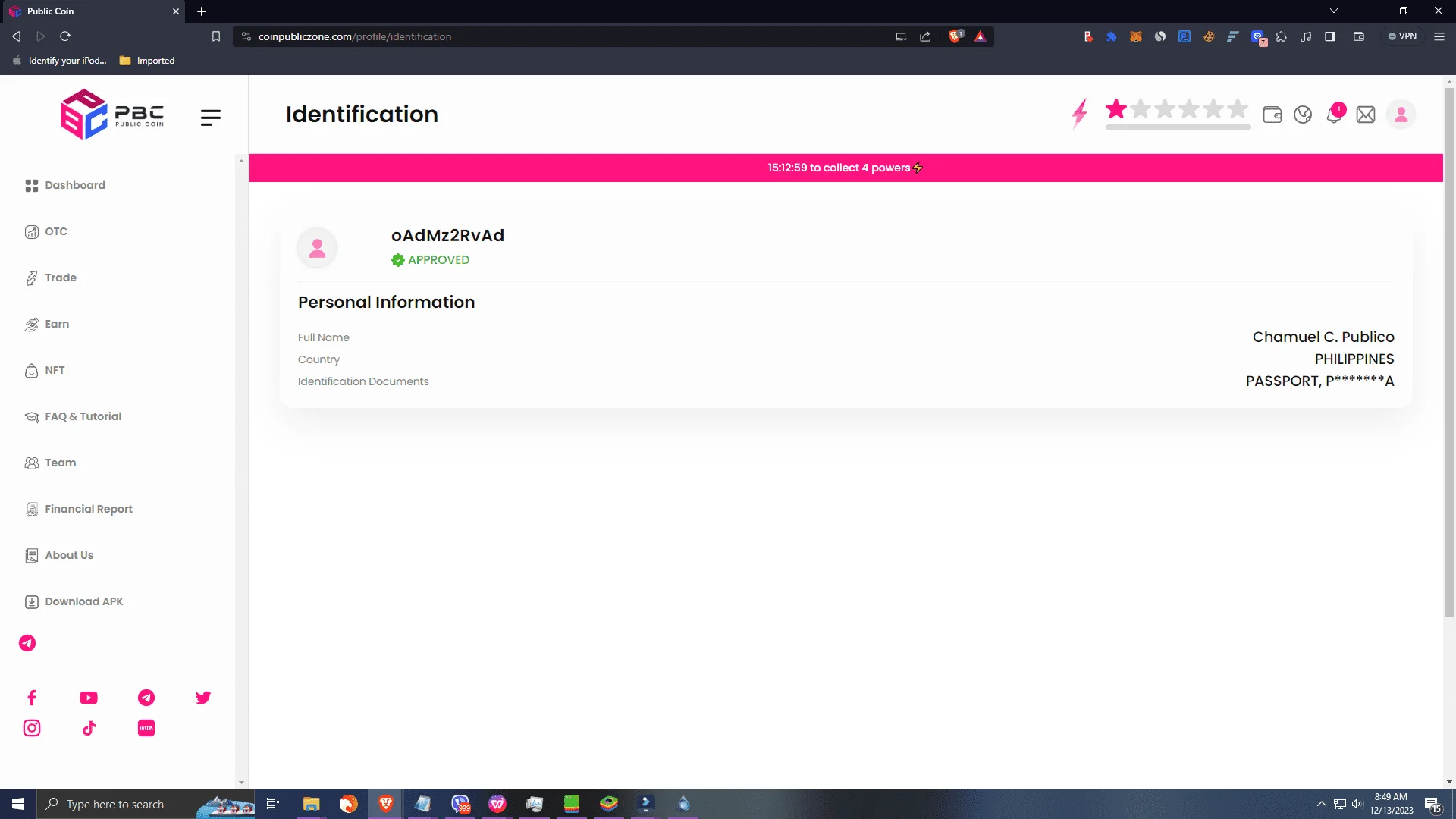
Task: Click the sidebar scroll down arrow
Action: pyautogui.click(x=241, y=783)
